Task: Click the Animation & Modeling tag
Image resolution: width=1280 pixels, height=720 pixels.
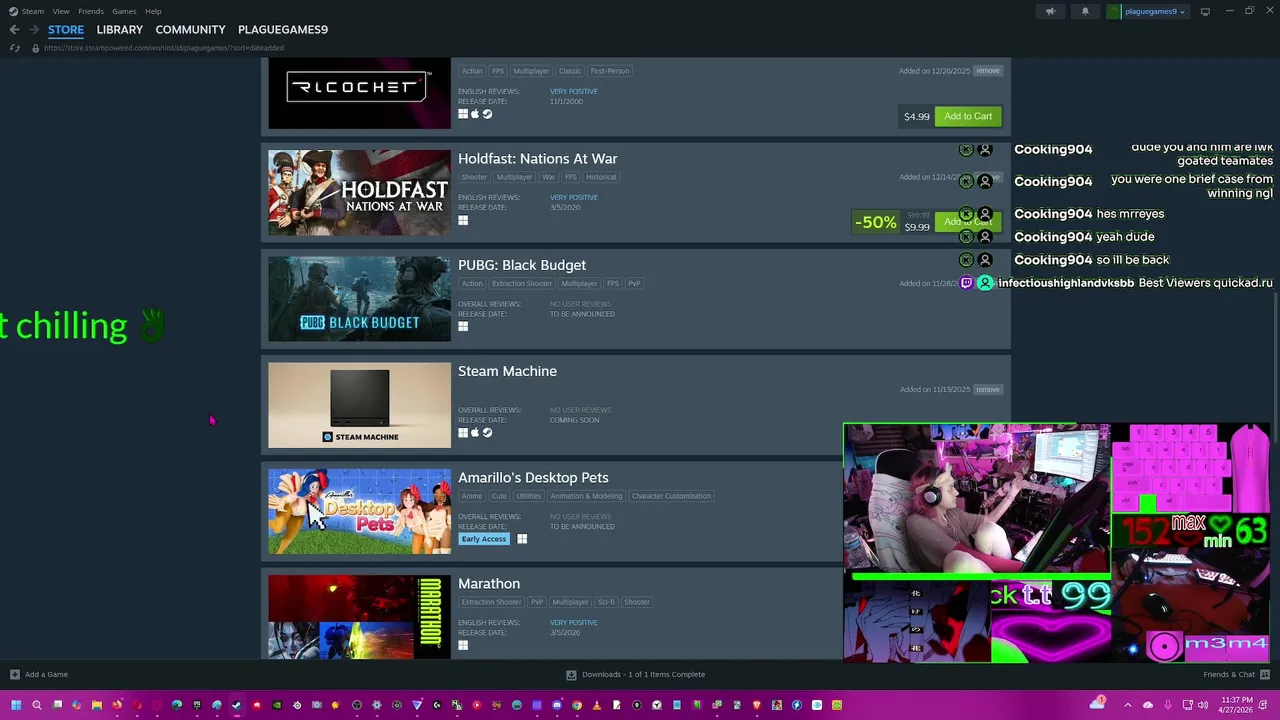Action: pos(586,496)
